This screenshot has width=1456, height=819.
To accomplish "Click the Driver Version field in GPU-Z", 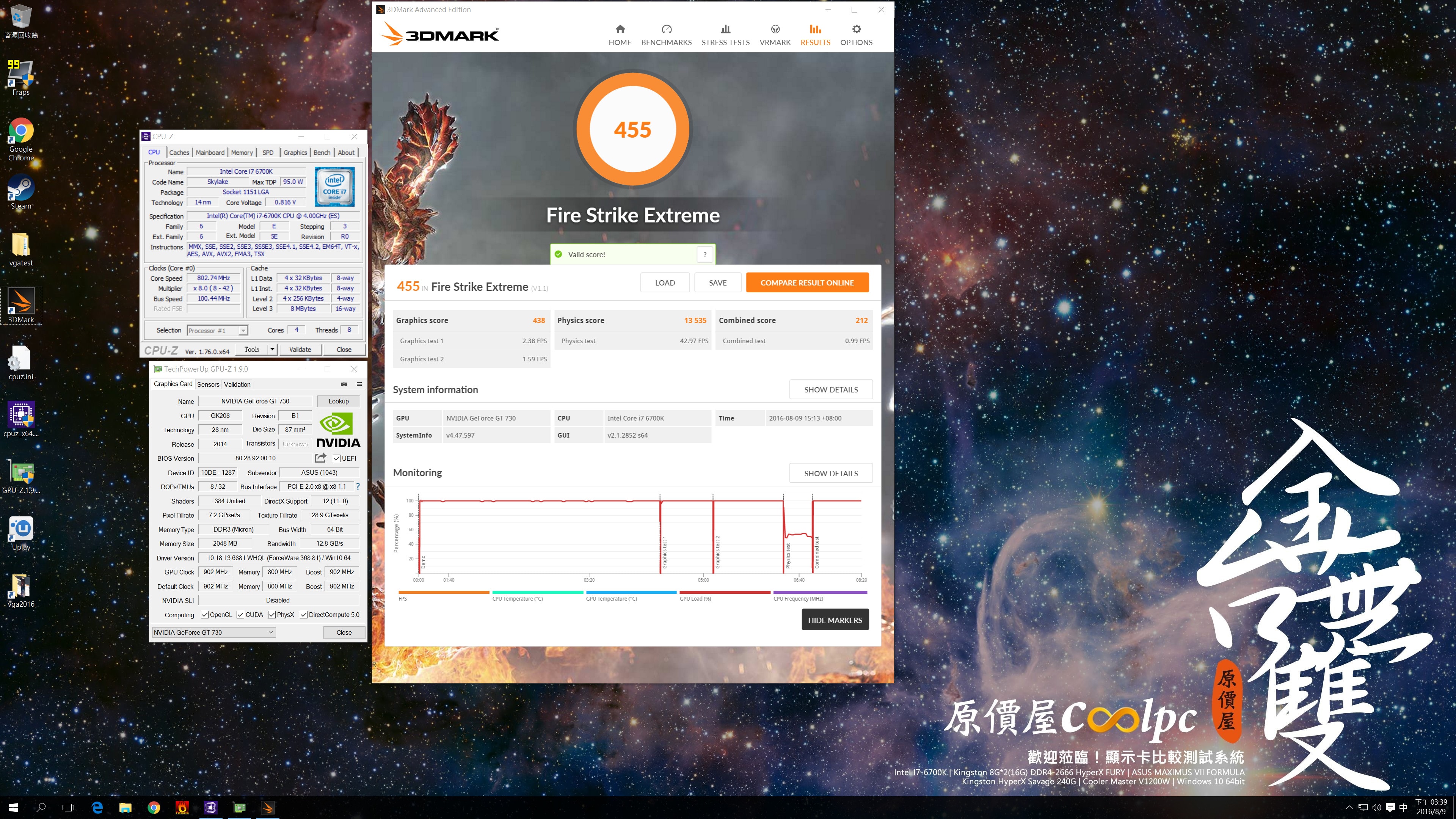I will point(278,558).
